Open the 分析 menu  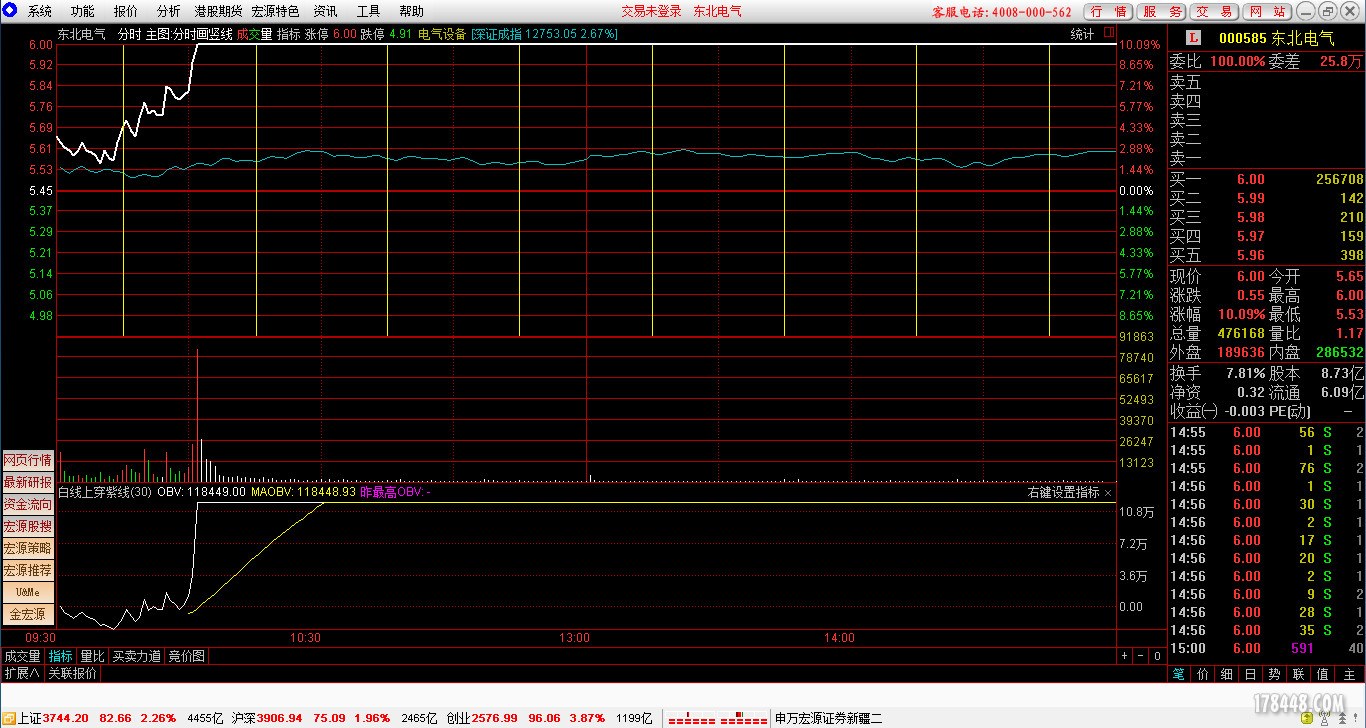(169, 12)
